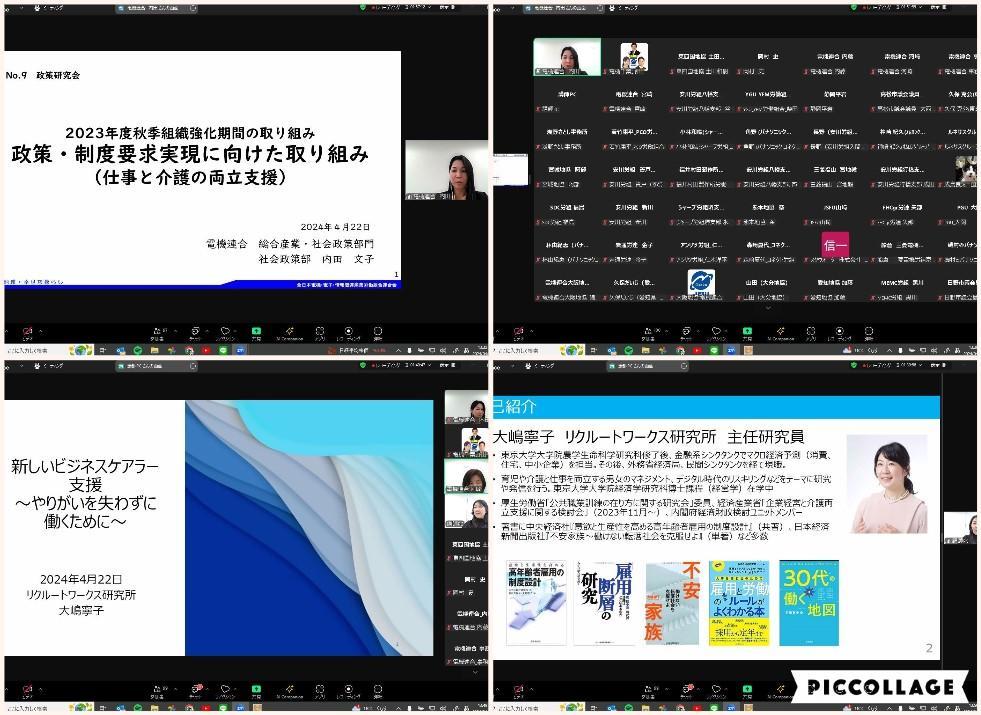
Task: Select the pink 信一 participant tile
Action: point(834,245)
